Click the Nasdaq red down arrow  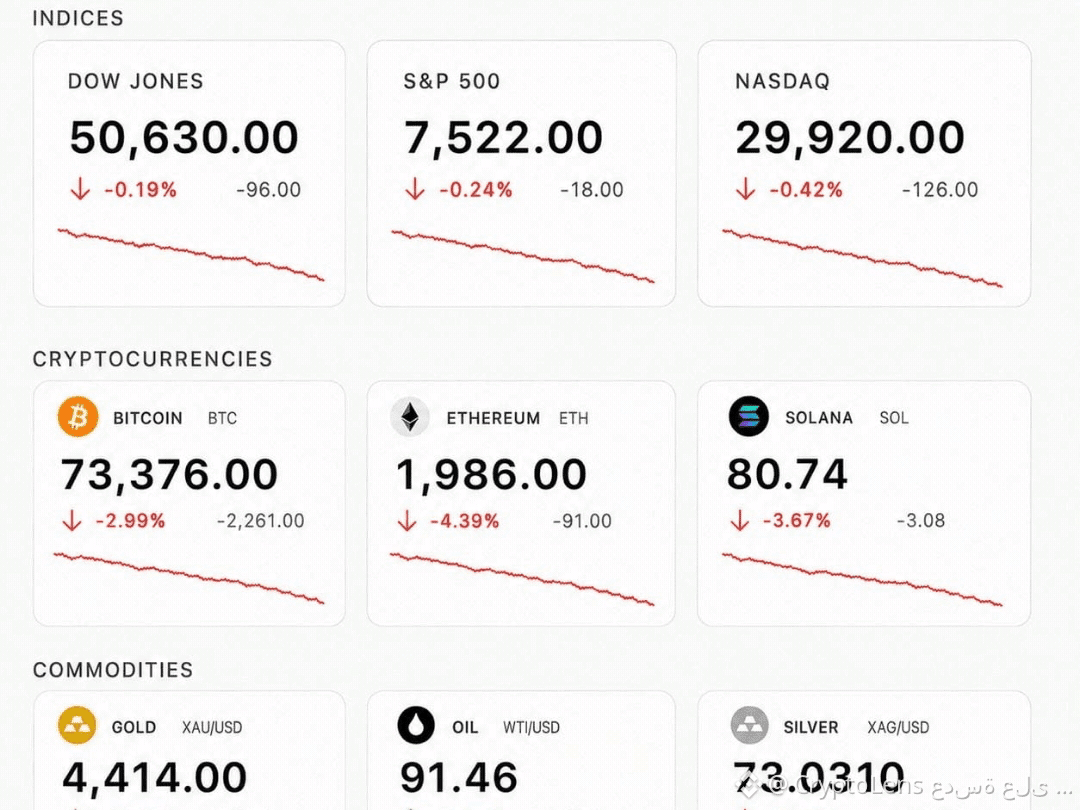(x=745, y=189)
